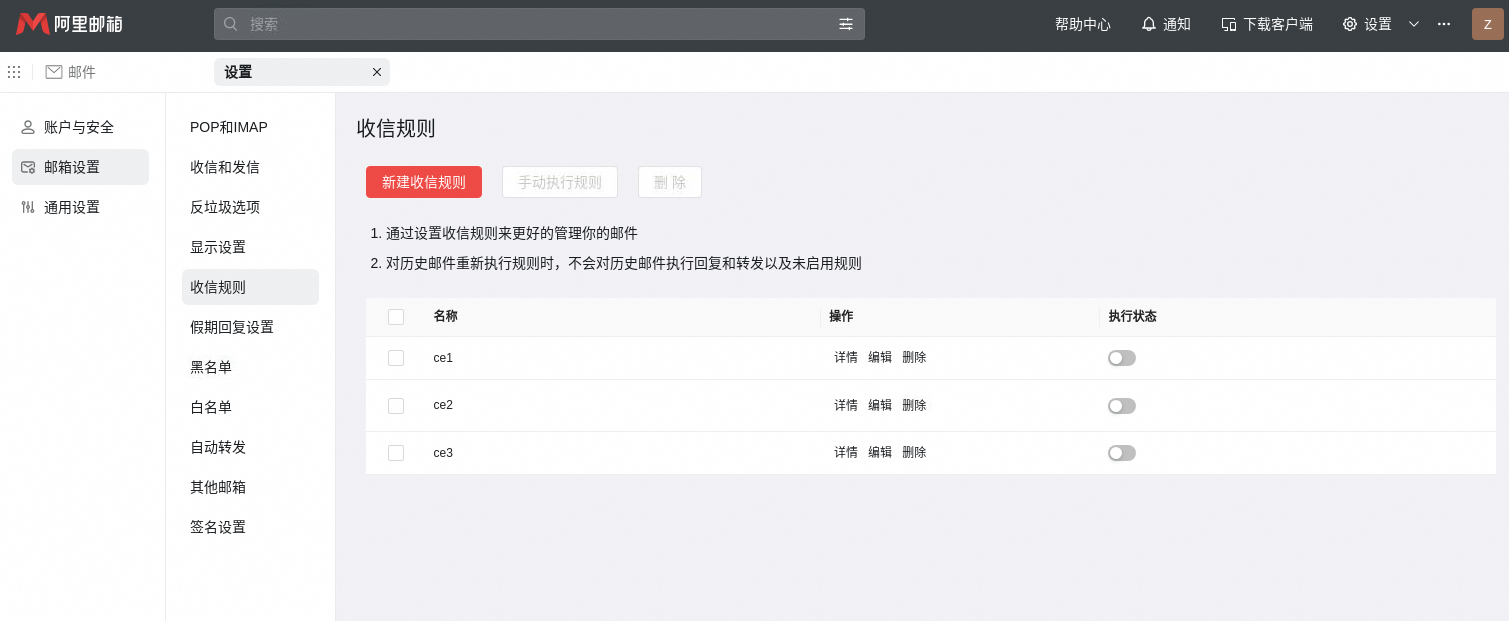
Task: Click the red New Inbox Rule button
Action: 424,182
